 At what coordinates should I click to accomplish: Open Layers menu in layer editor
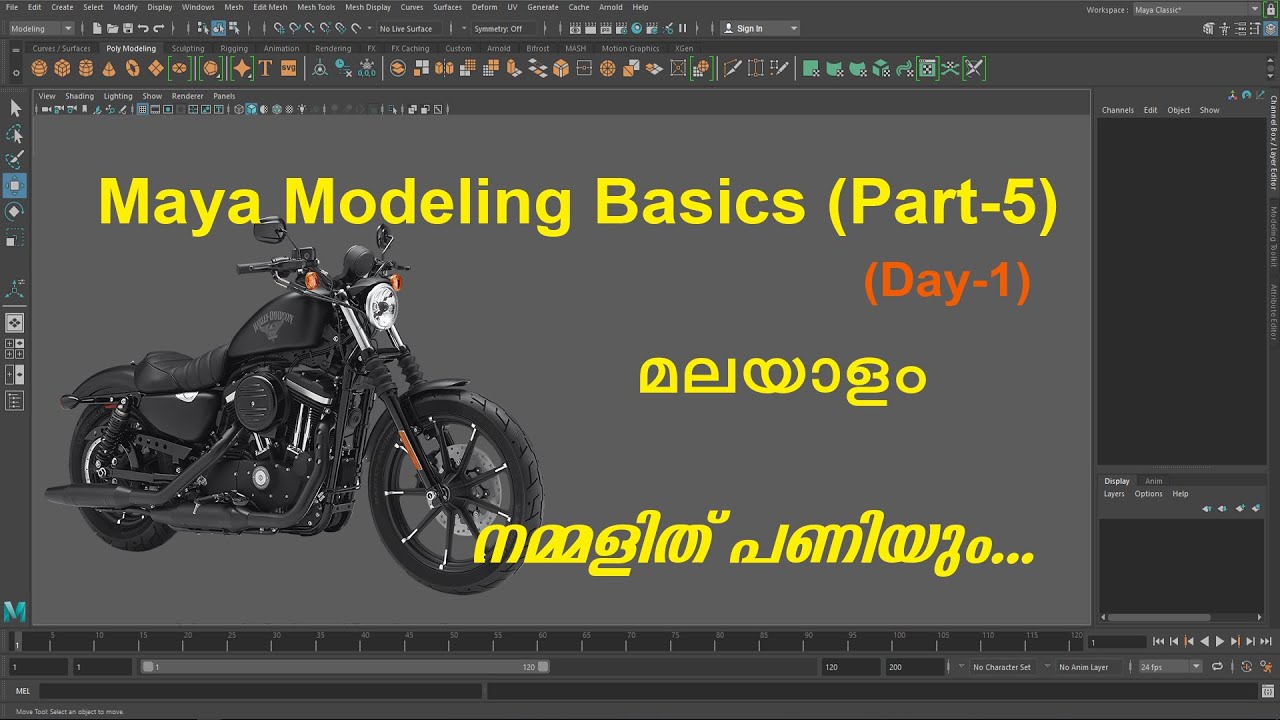(x=1114, y=494)
